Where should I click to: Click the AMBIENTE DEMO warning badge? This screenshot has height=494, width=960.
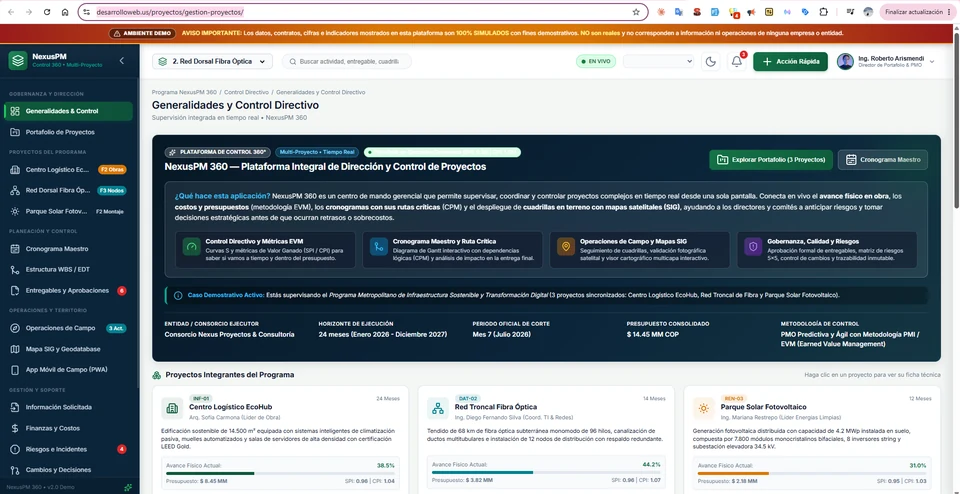[x=142, y=34]
